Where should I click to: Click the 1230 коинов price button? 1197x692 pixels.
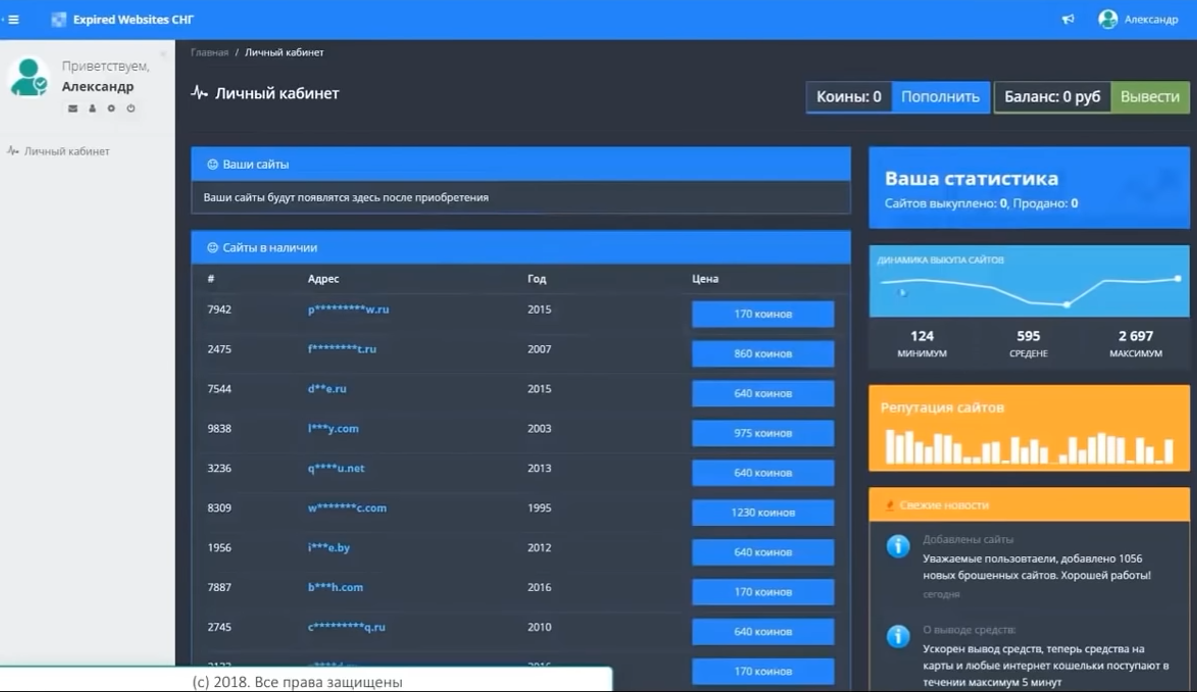click(x=762, y=512)
